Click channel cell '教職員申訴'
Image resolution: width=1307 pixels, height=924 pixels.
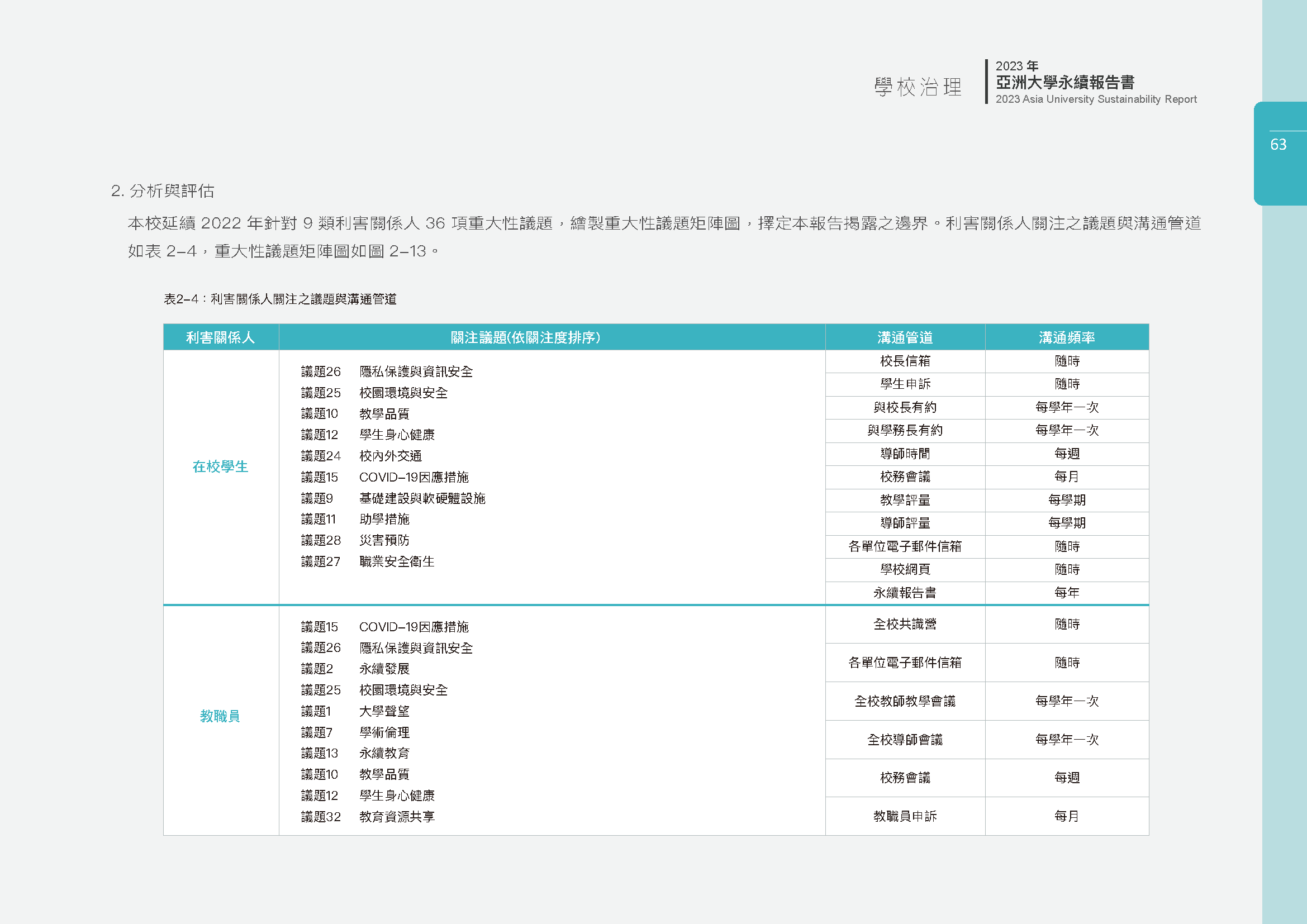(x=905, y=817)
